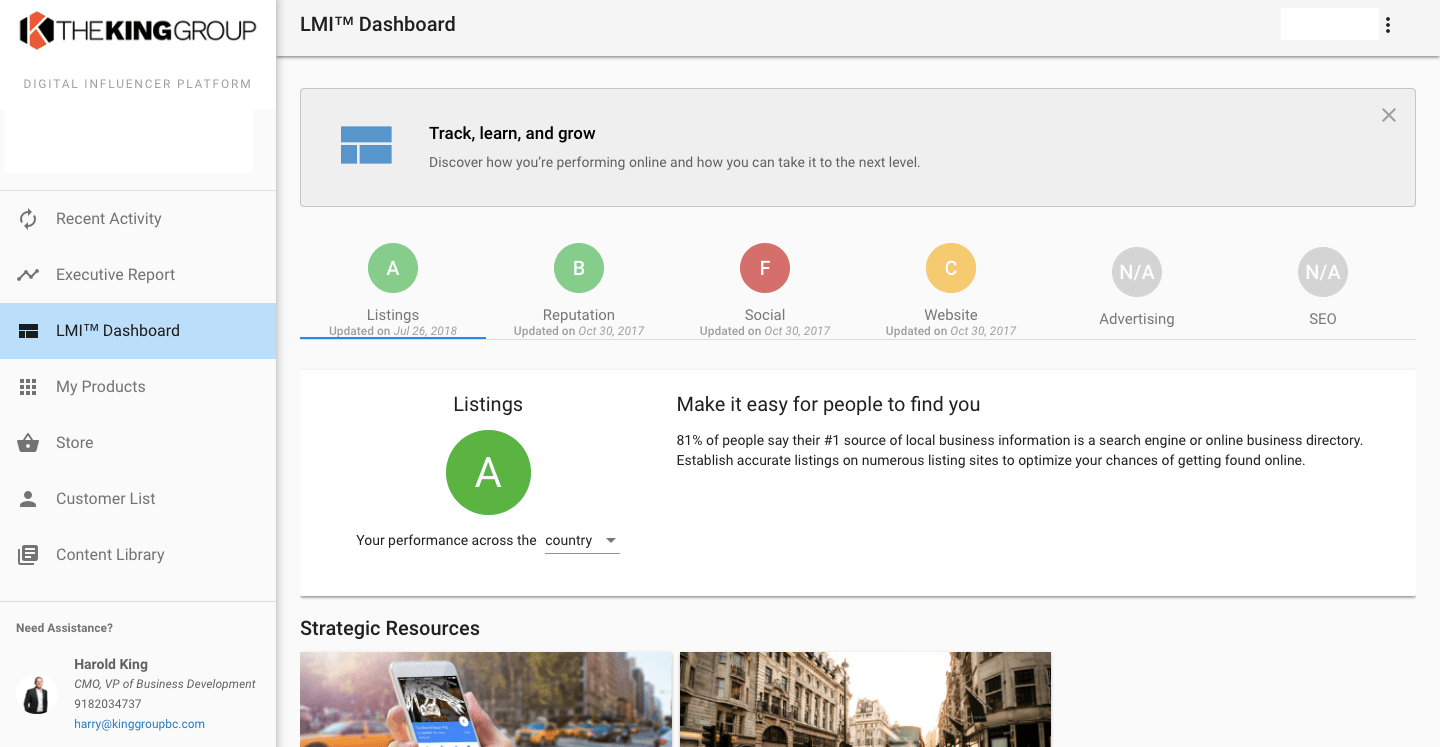Click the Strategic Resources heading
This screenshot has height=747, width=1440.
tap(390, 628)
